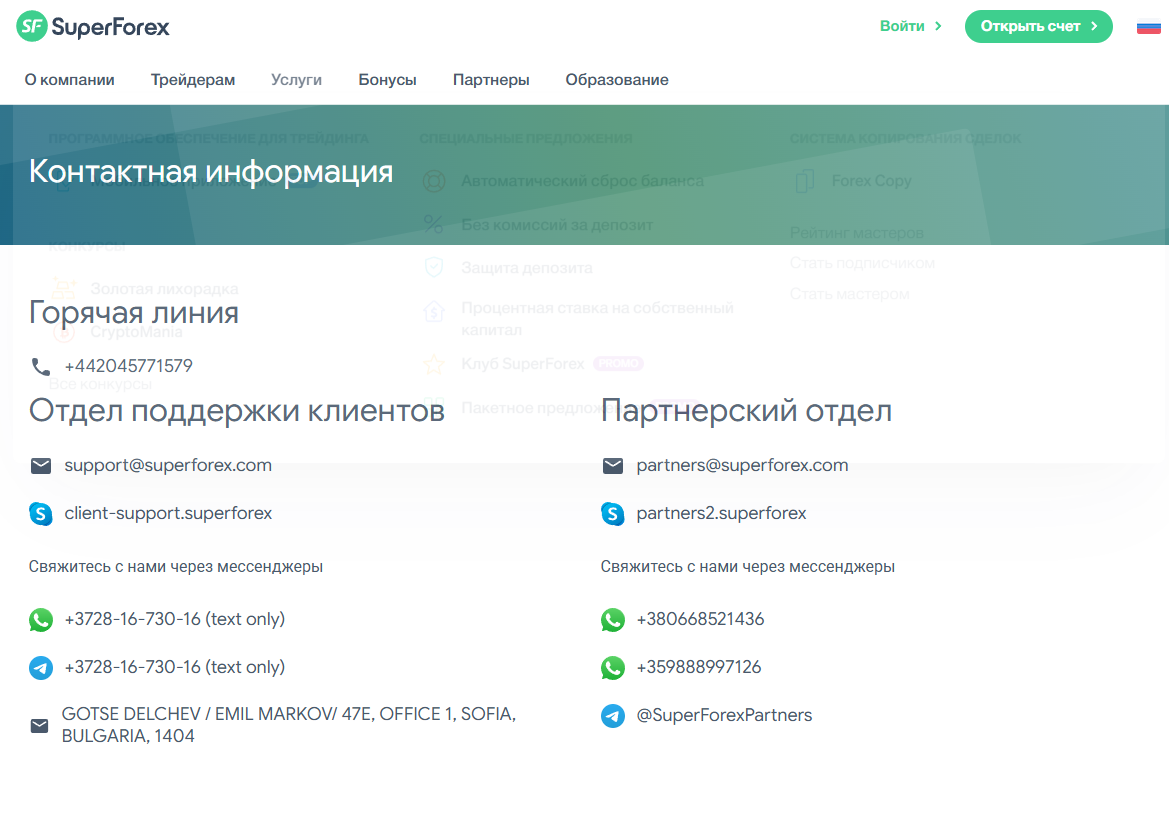The image size is (1169, 836).
Task: Open the Партнеры menu
Action: [491, 80]
